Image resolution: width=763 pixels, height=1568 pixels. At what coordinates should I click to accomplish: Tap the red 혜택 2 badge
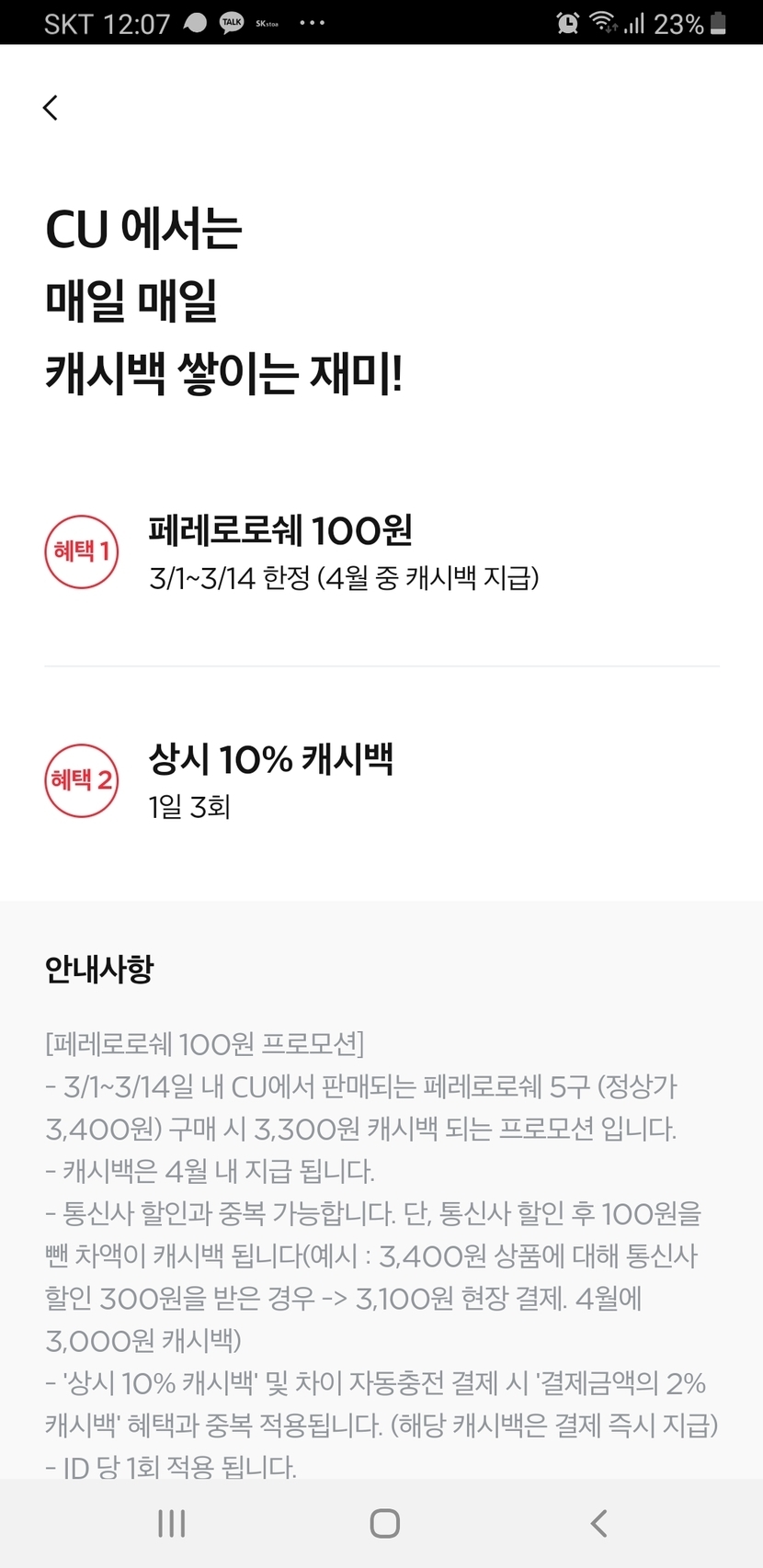[x=82, y=780]
